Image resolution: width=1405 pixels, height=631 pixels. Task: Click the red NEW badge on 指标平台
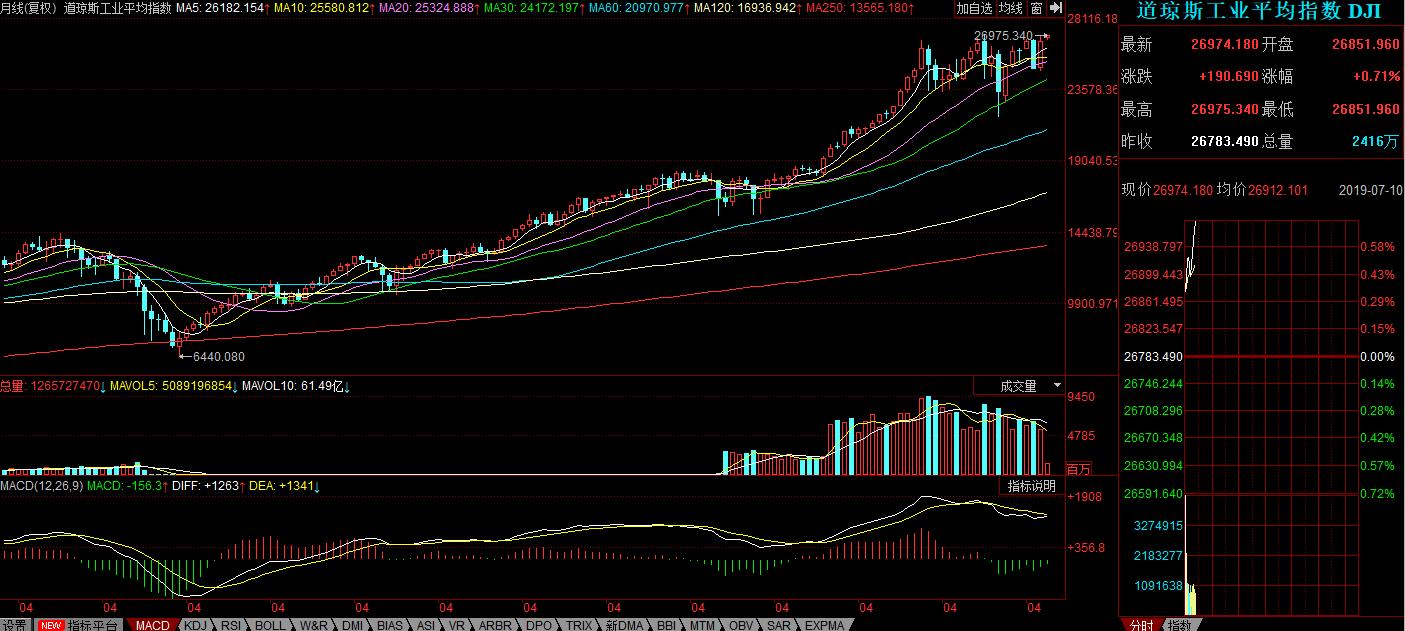(x=50, y=625)
